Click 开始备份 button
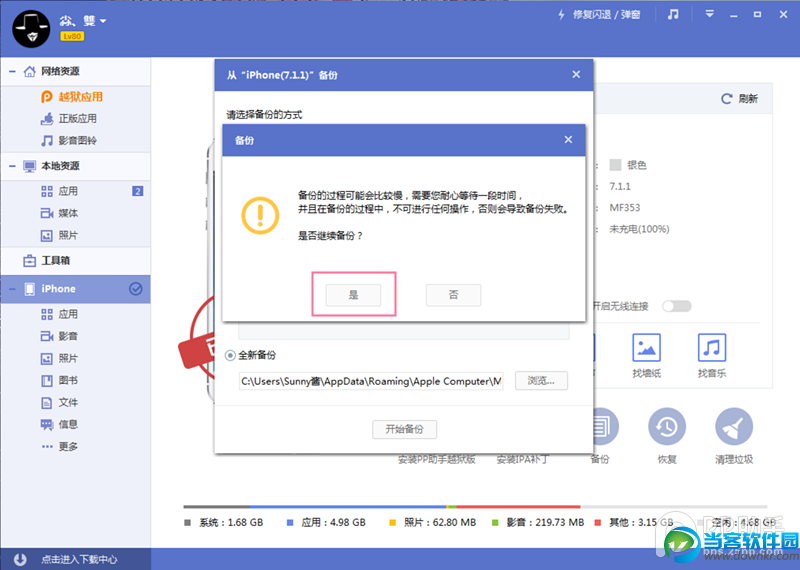The height and width of the screenshot is (570, 800). coord(404,429)
